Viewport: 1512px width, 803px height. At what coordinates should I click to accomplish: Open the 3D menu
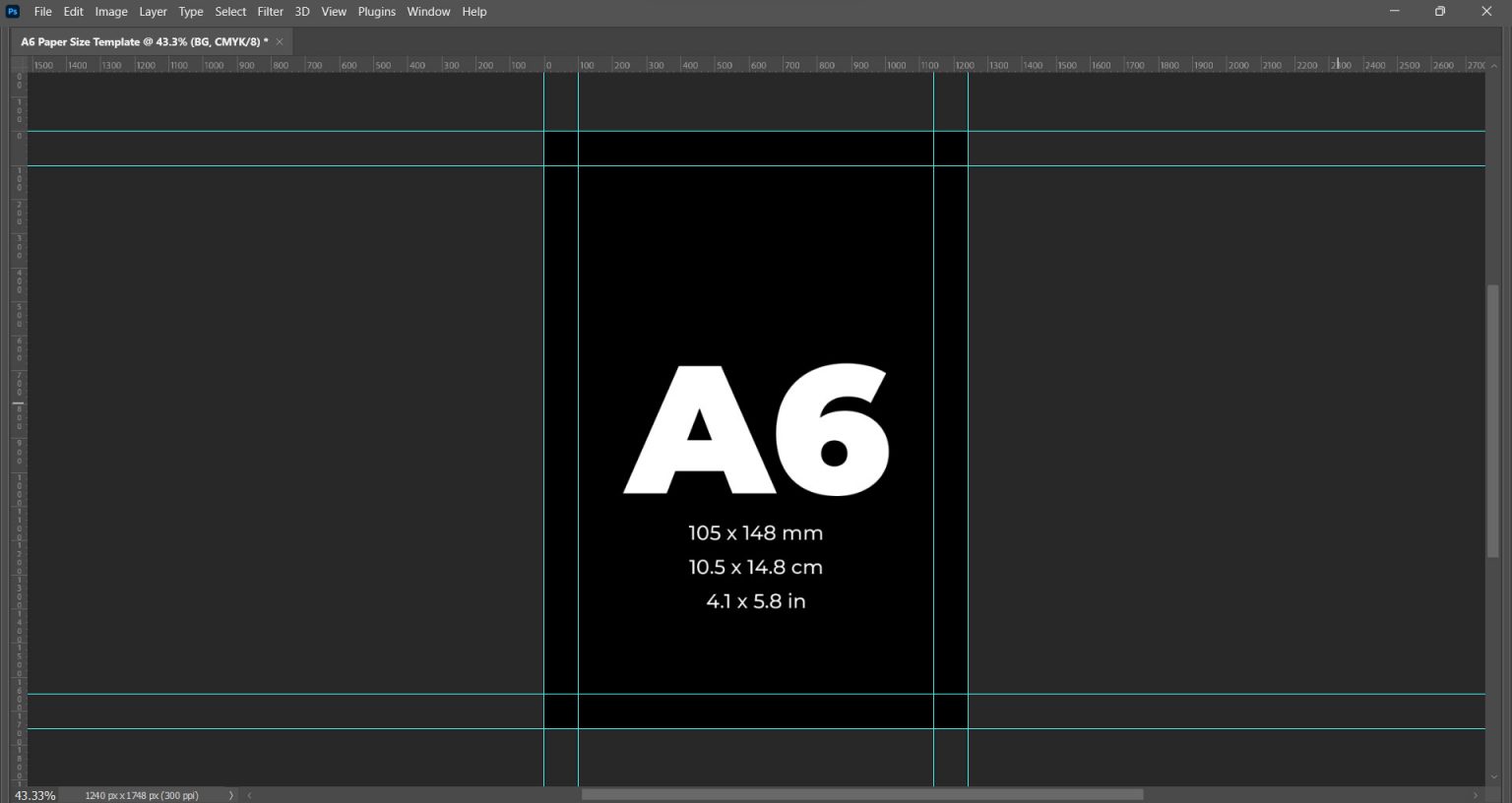(301, 11)
